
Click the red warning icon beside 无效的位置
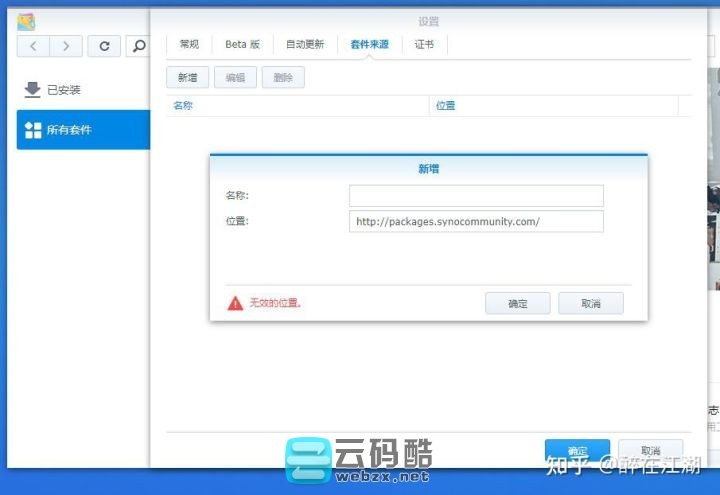click(235, 303)
